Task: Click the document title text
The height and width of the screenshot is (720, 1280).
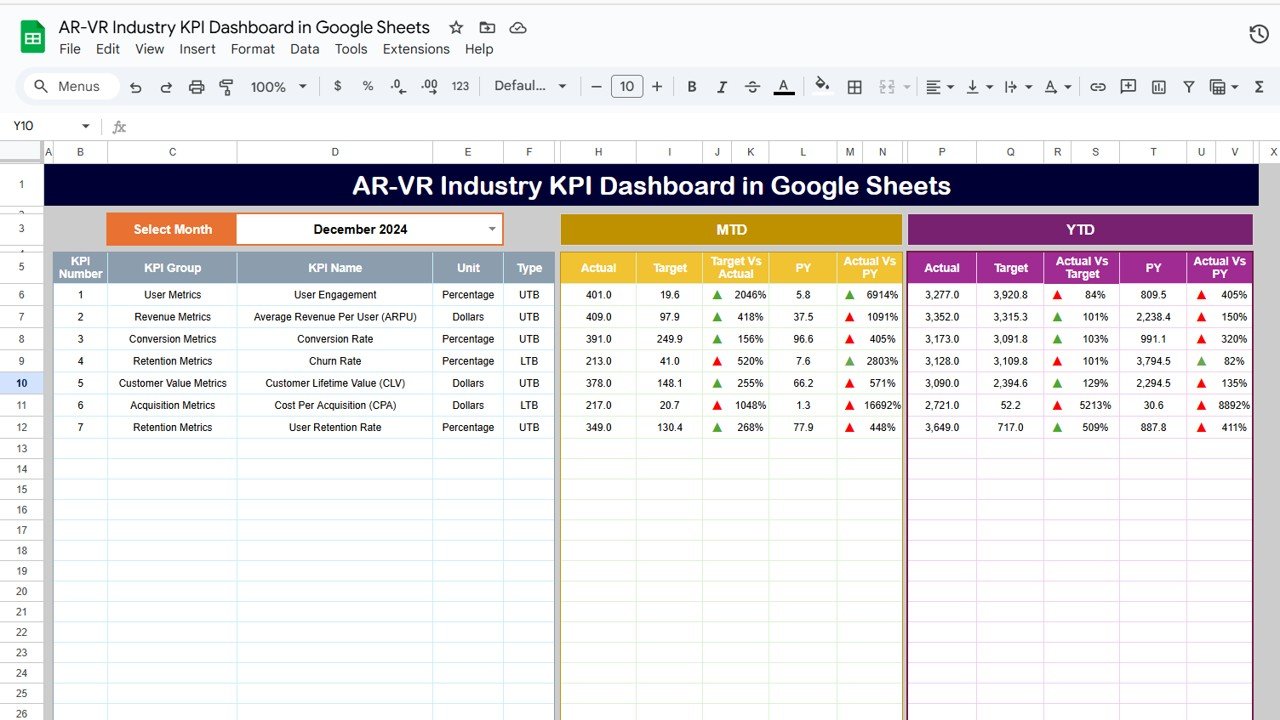Action: coord(244,27)
